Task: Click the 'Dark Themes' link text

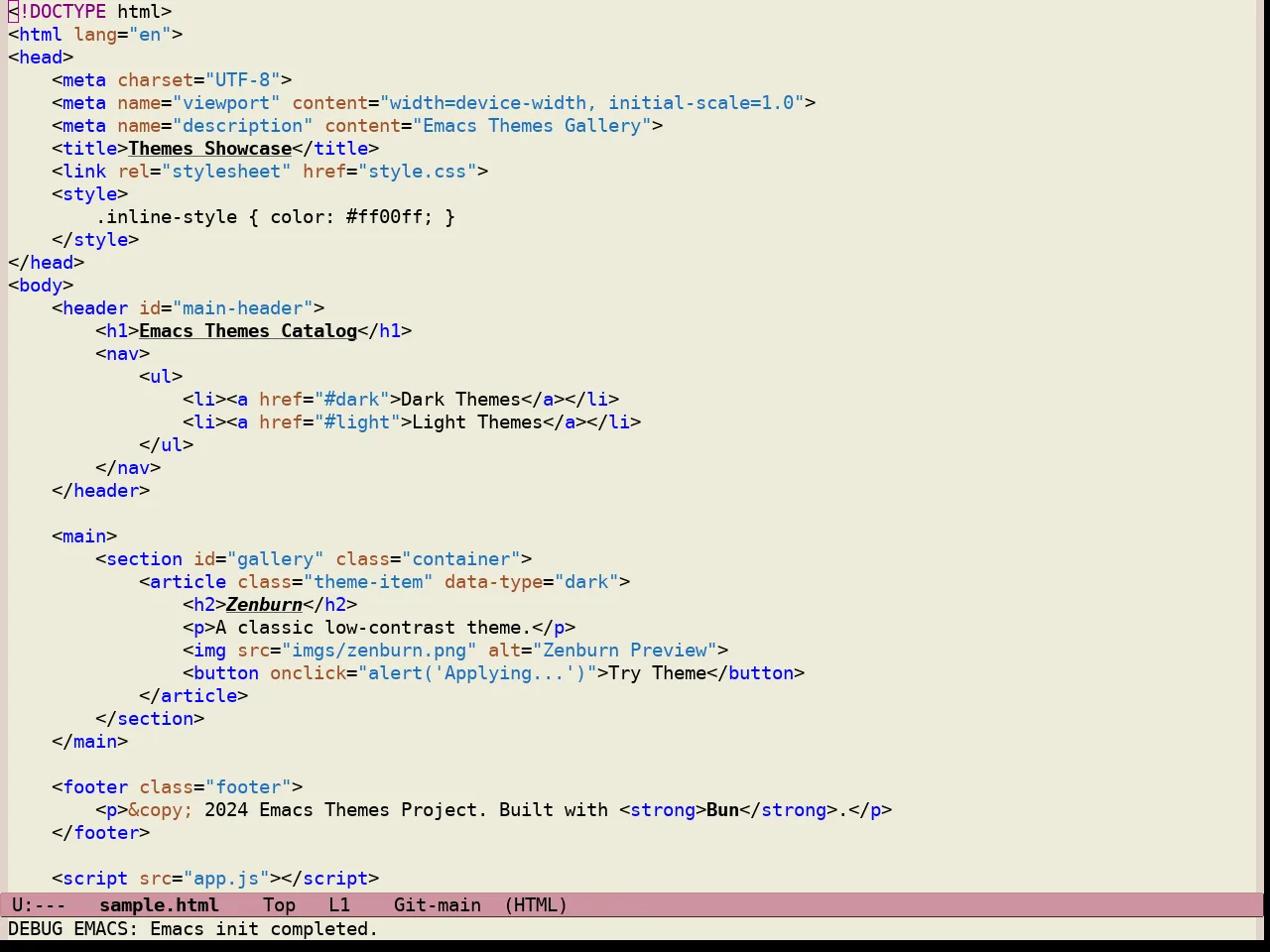Action: (x=460, y=400)
